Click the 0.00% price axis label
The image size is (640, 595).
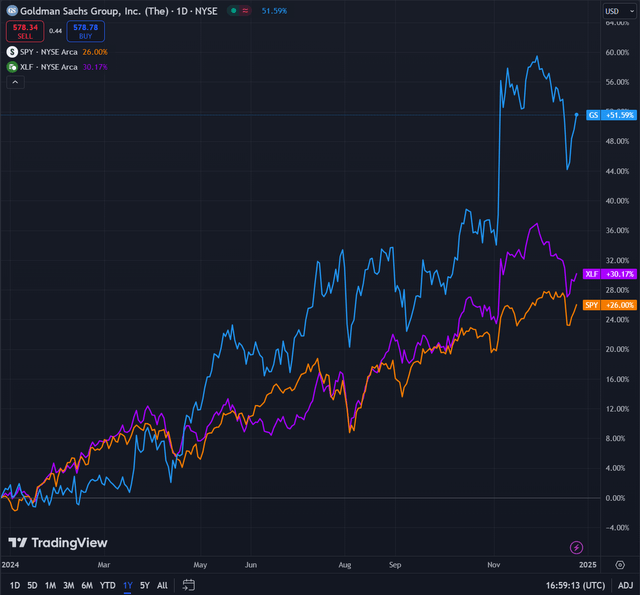(x=615, y=498)
